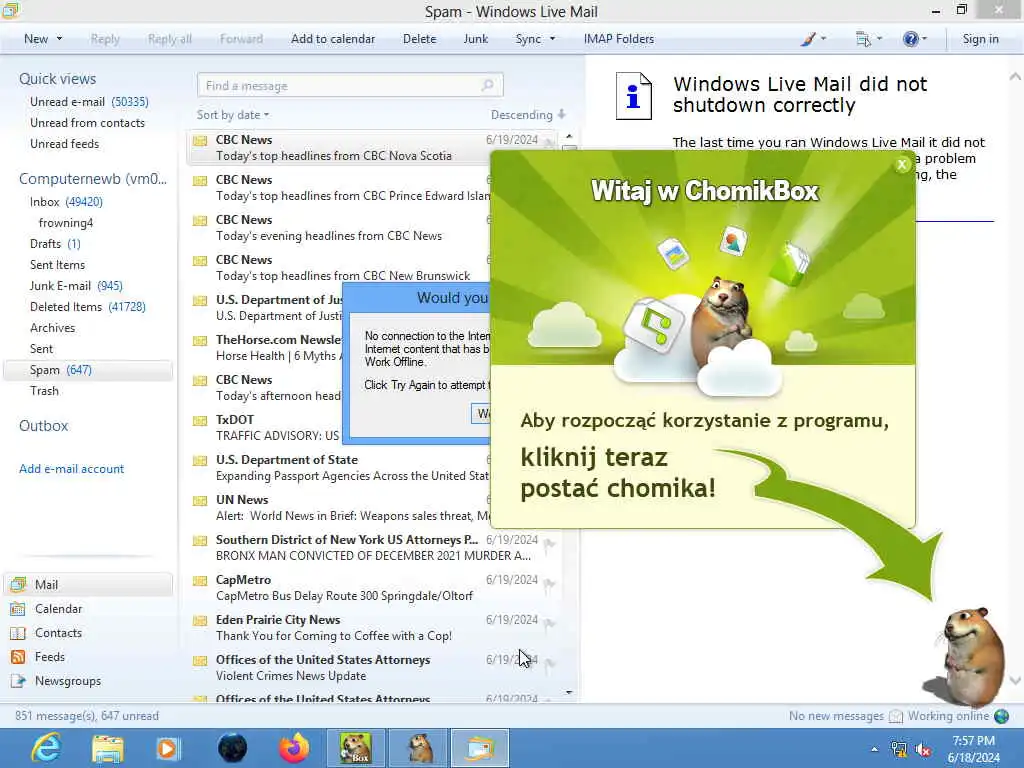1024x768 pixels.
Task: Click Add e-mail account link
Action: (71, 469)
